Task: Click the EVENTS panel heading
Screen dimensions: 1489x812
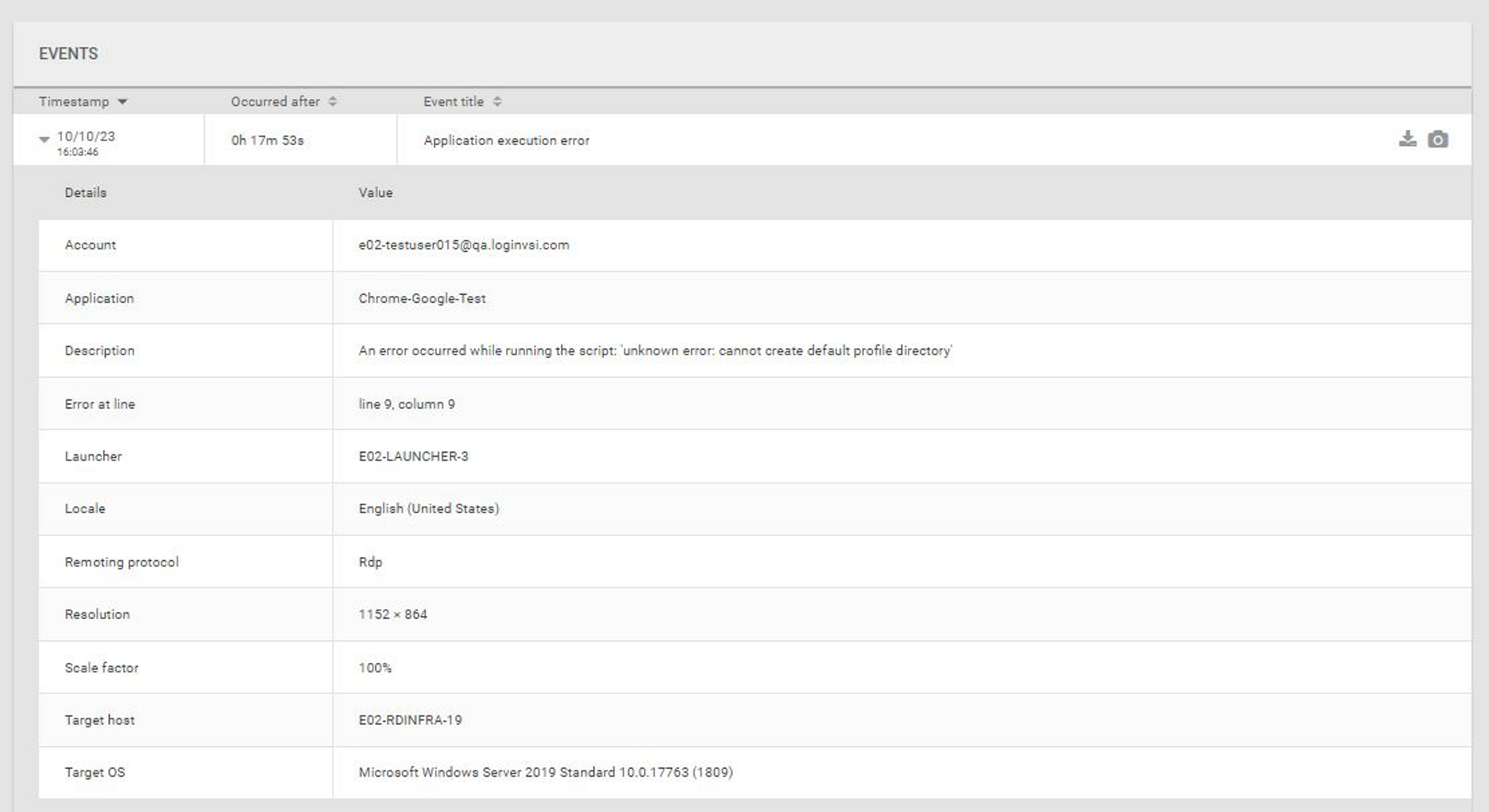Action: pos(68,53)
